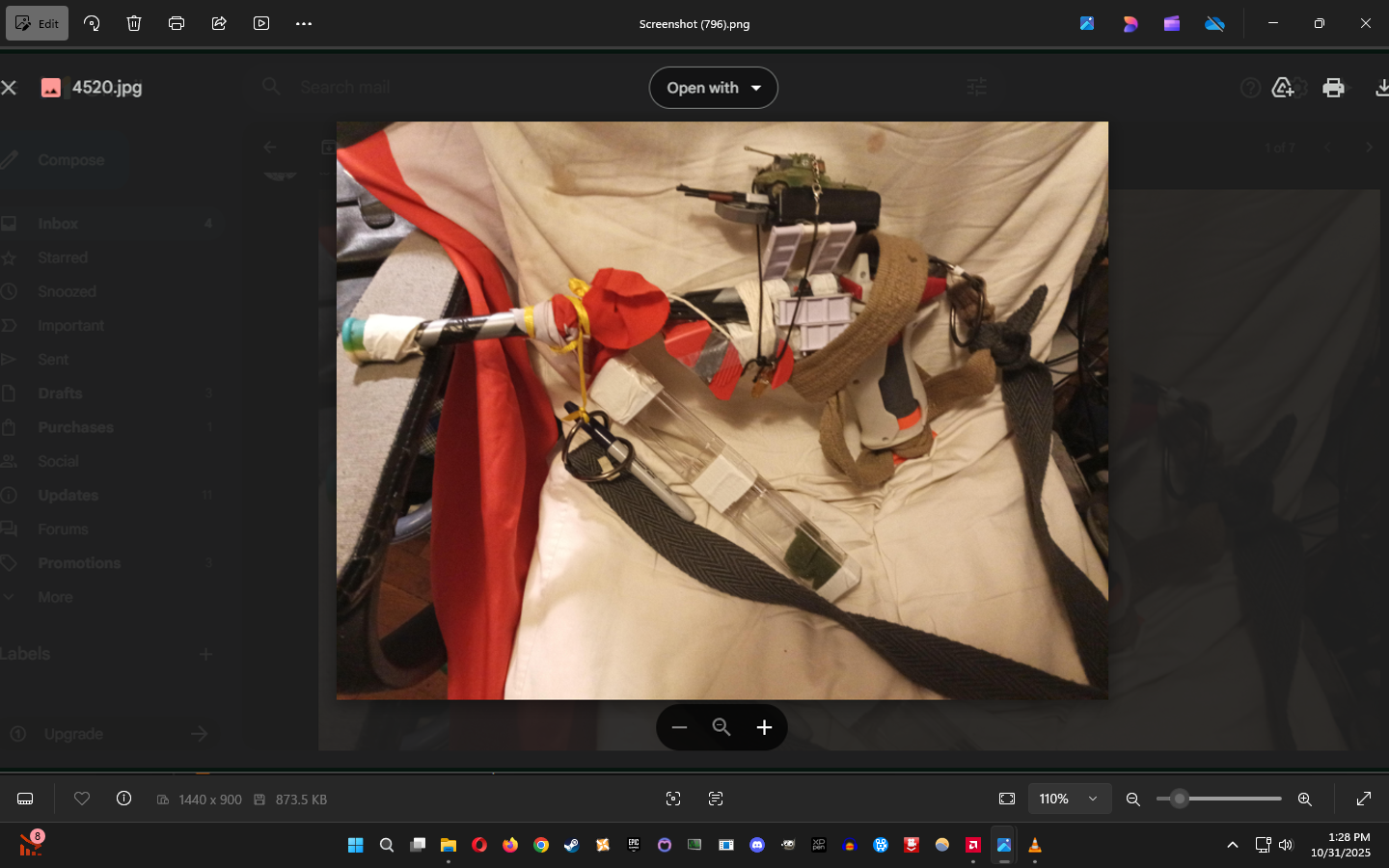The width and height of the screenshot is (1389, 868).
Task: Open Discord from the taskbar
Action: (756, 845)
